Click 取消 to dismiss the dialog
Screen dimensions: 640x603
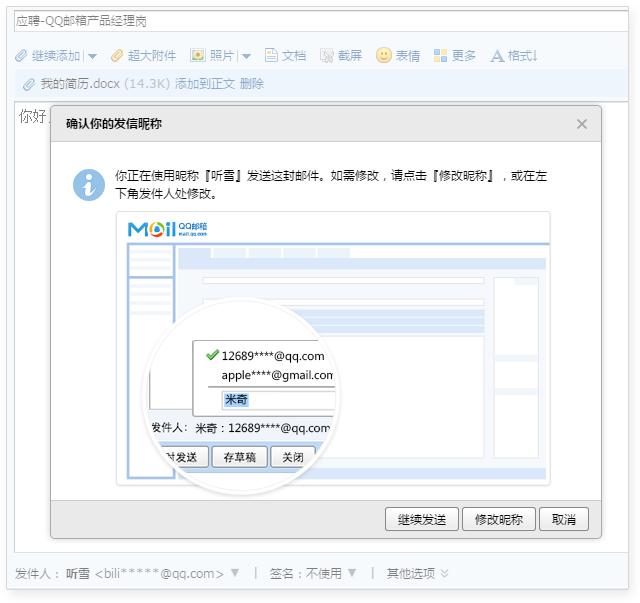(x=564, y=519)
